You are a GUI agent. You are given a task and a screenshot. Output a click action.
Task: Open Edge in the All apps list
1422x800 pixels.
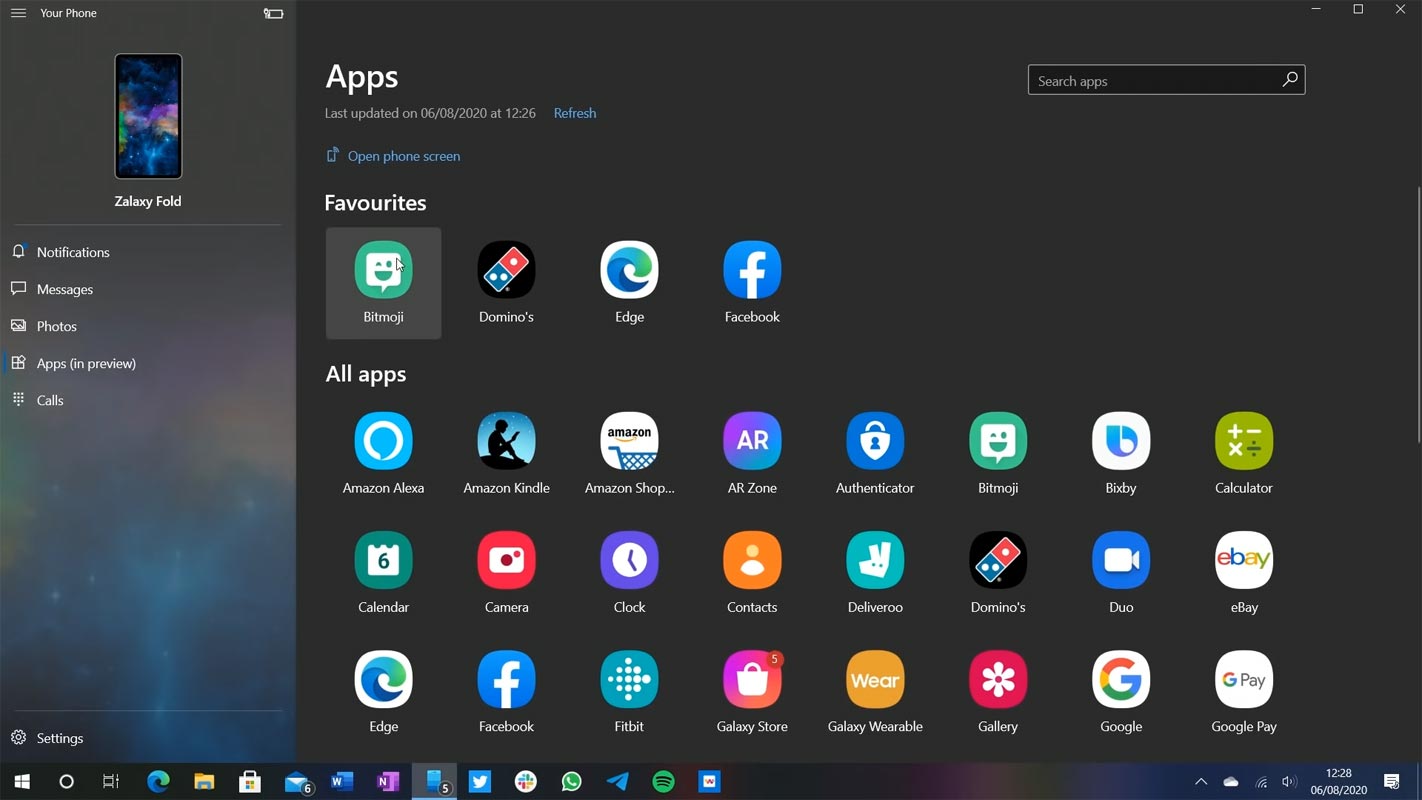pos(383,691)
